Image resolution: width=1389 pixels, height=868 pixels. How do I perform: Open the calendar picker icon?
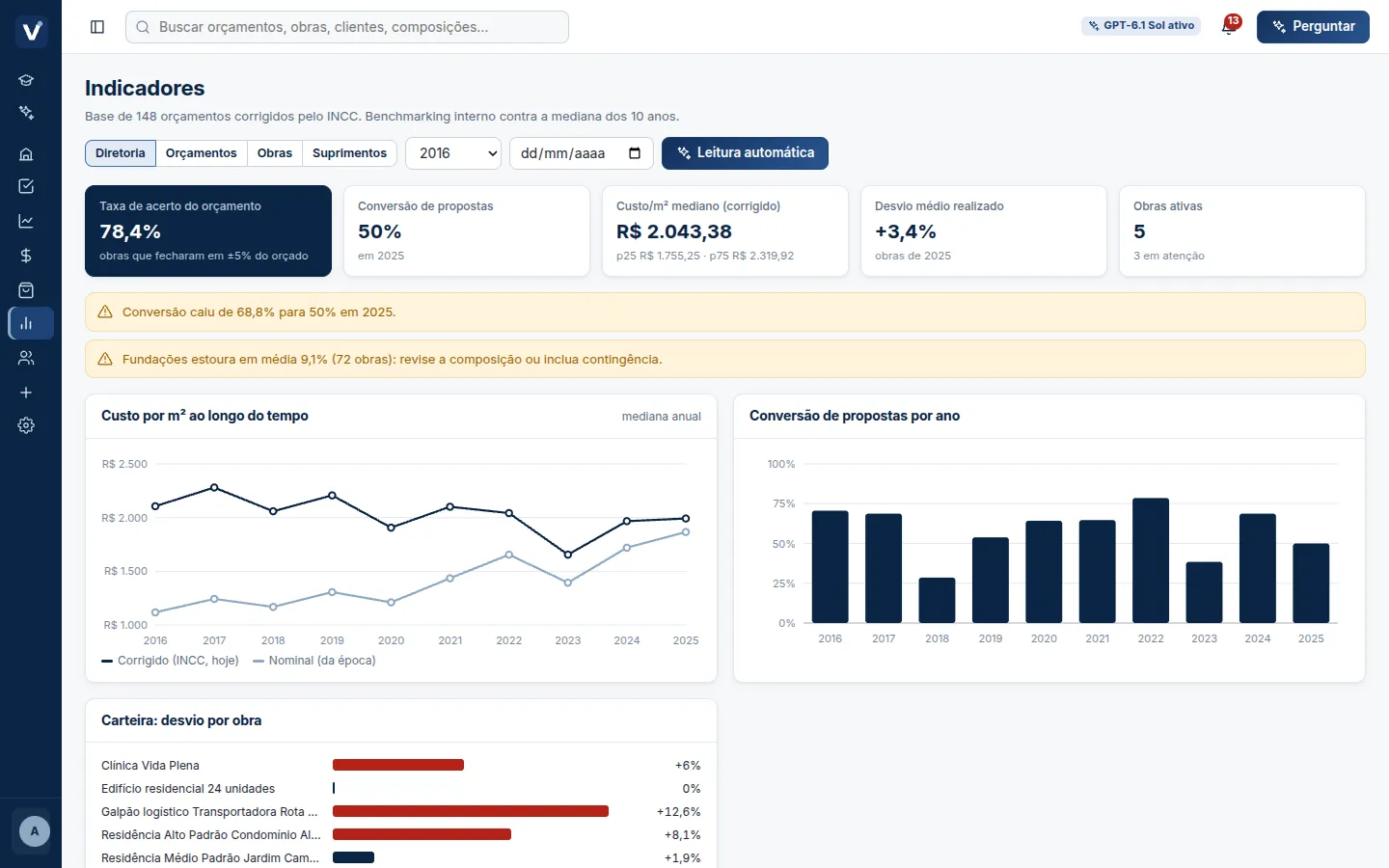(x=635, y=153)
